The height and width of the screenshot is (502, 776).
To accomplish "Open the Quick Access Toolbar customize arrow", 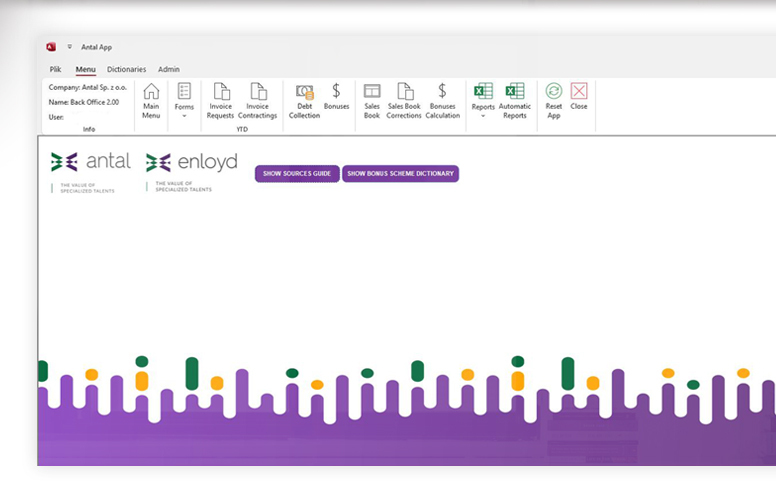I will pos(70,46).
